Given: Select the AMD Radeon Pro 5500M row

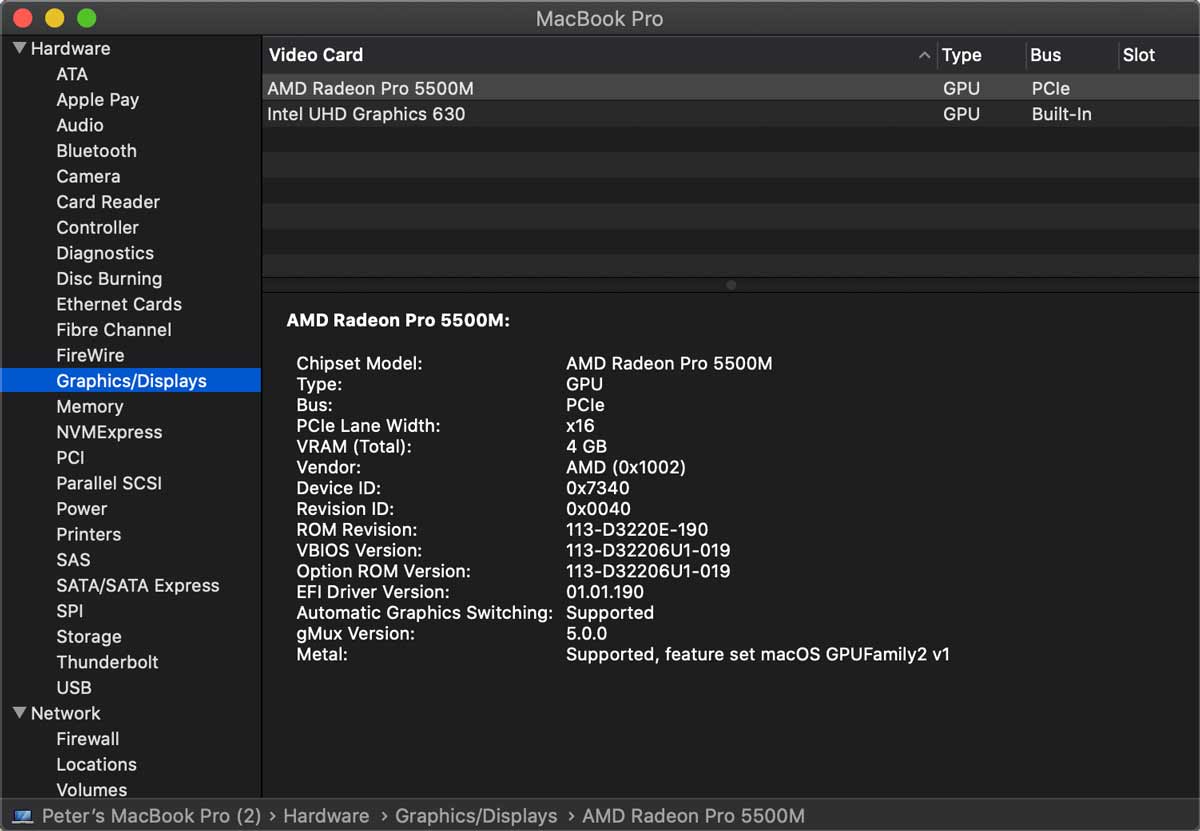Looking at the screenshot, I should 730,88.
